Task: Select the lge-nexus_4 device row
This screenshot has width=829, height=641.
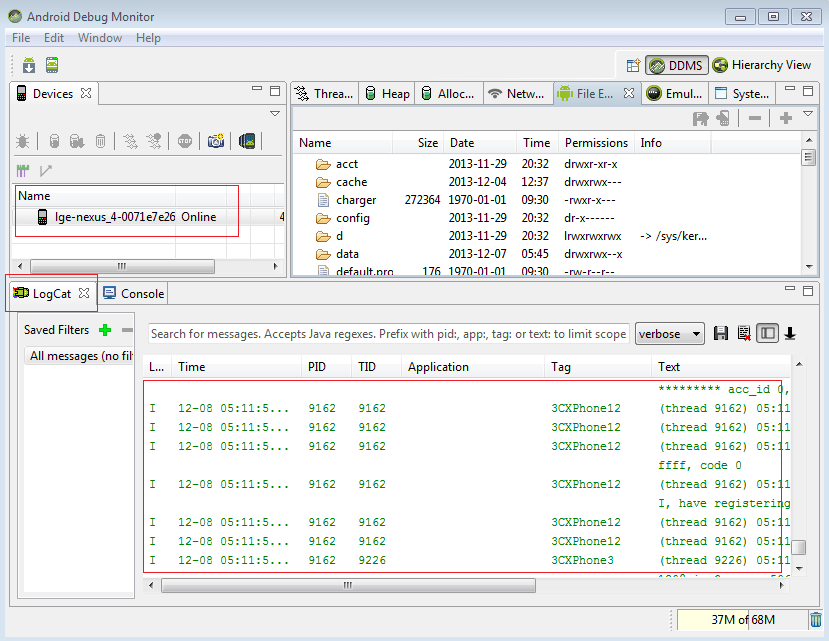Action: click(x=148, y=217)
